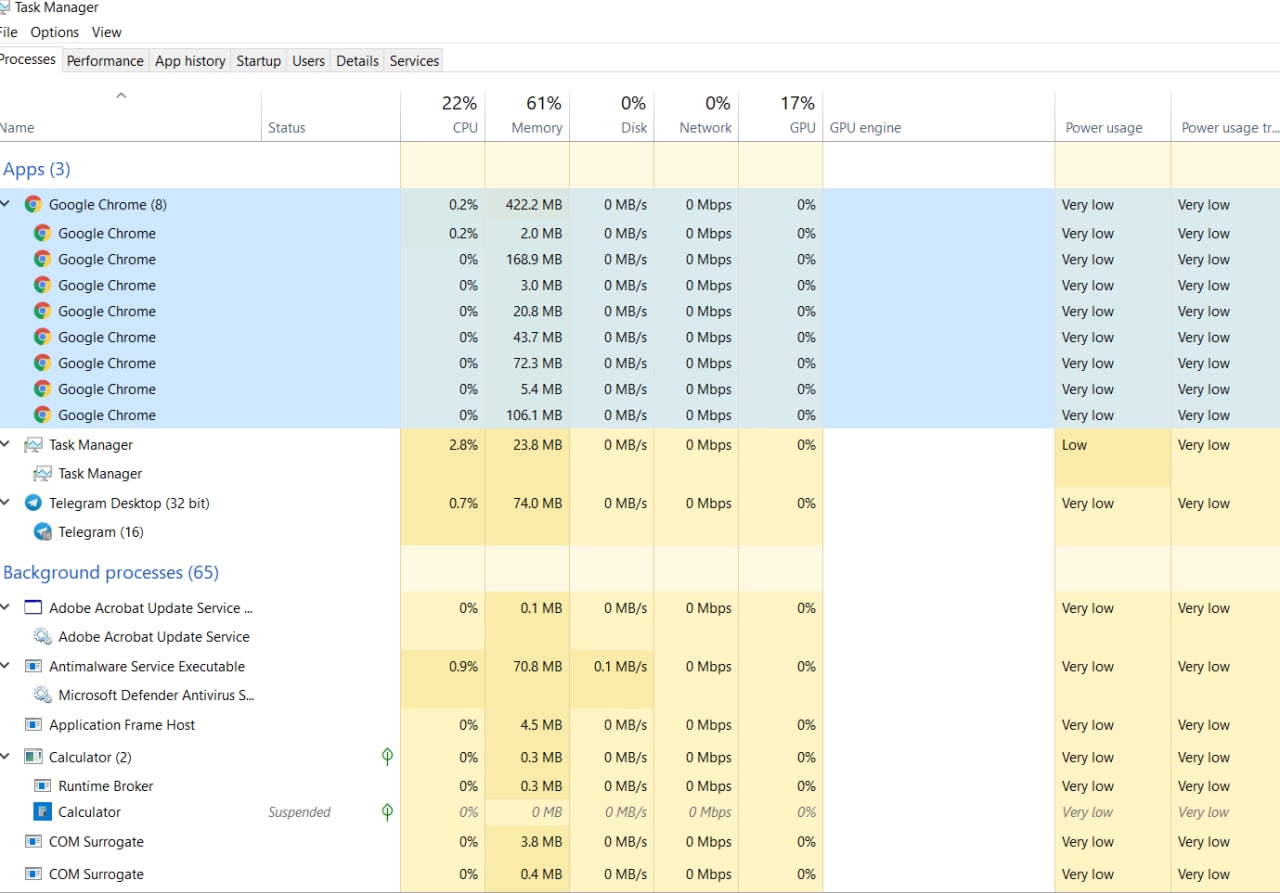The width and height of the screenshot is (1280, 893).
Task: Click Chrome icon in the 2.0 MB row
Action: coord(42,233)
